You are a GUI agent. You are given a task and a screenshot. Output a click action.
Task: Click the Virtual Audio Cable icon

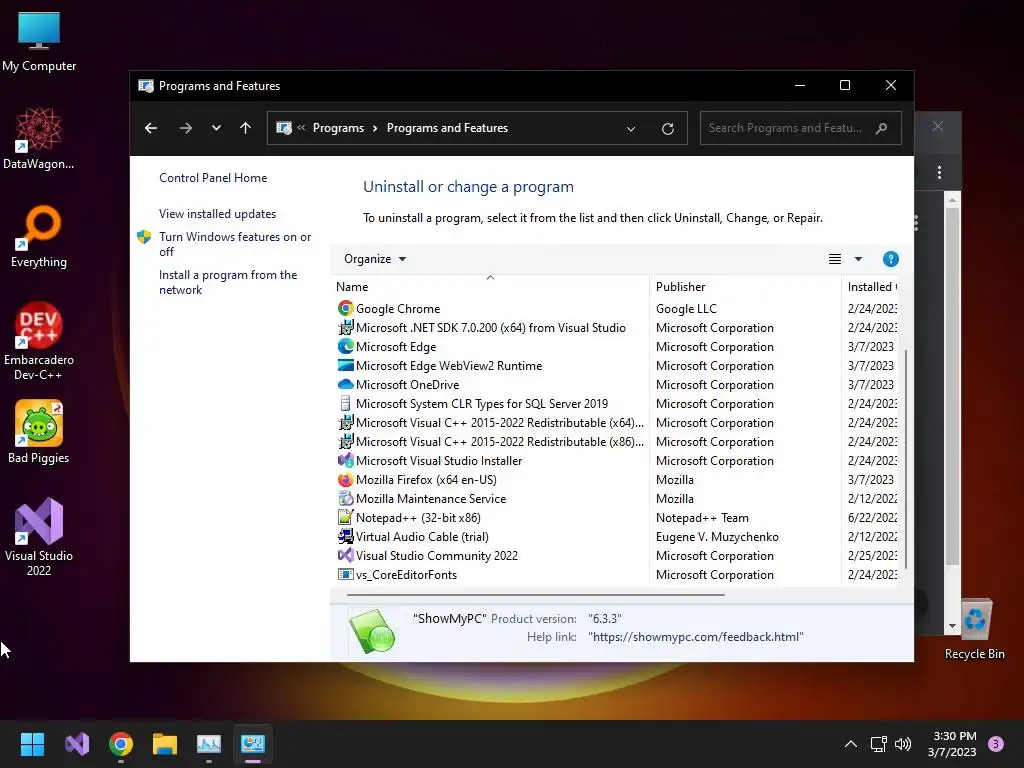[x=345, y=536]
